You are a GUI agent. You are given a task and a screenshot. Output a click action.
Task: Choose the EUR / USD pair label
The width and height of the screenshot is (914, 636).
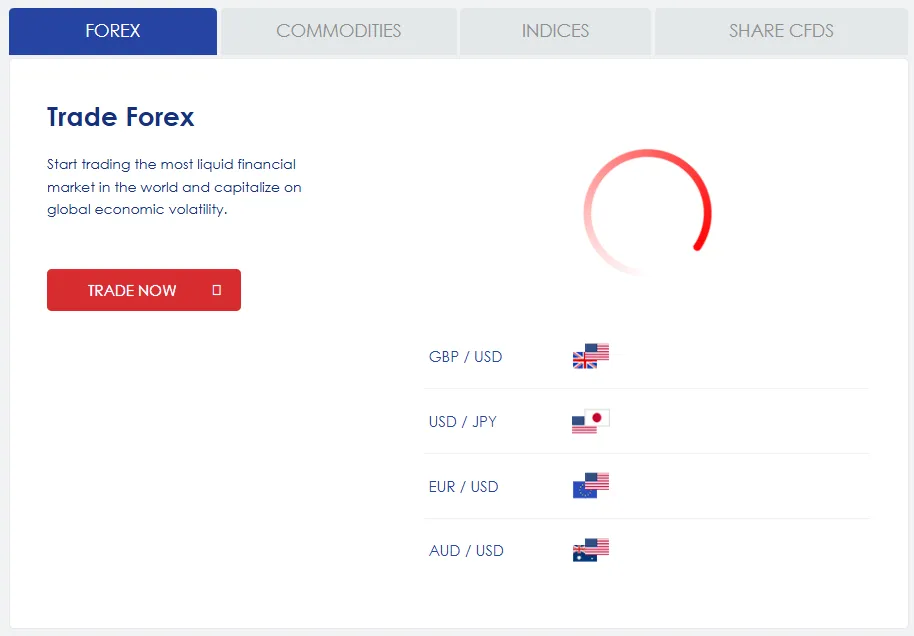pyautogui.click(x=463, y=487)
